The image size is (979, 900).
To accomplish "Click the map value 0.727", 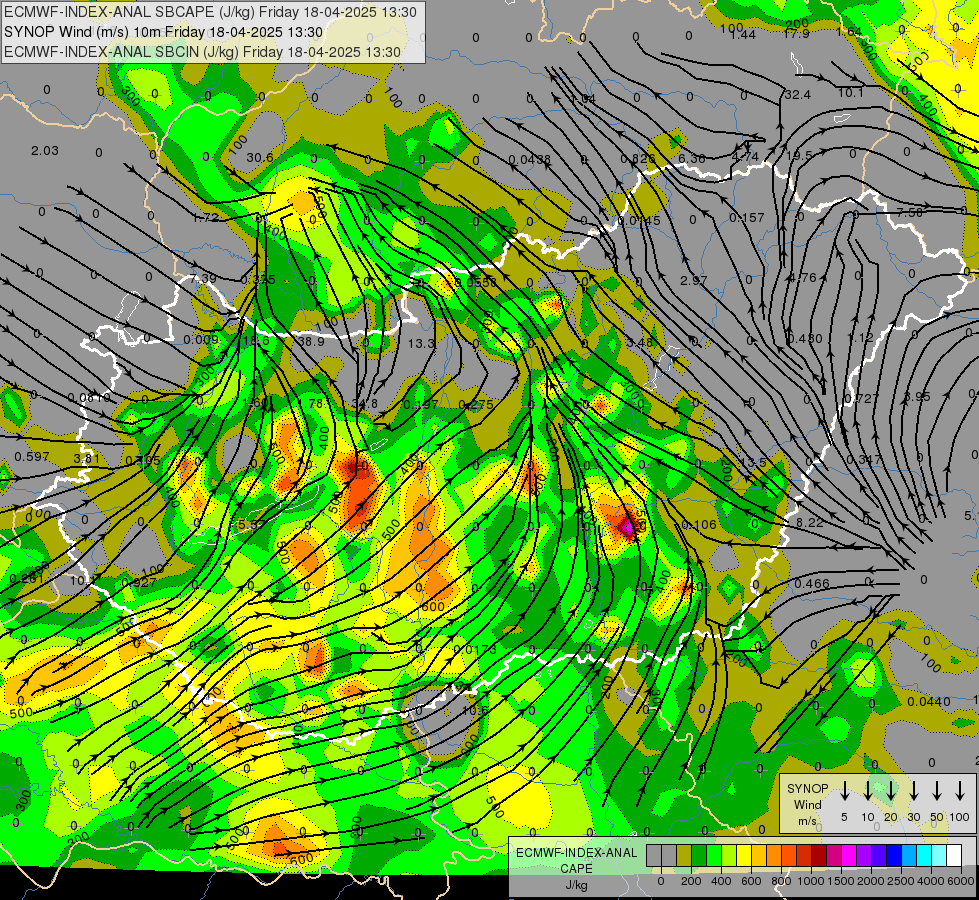I will (x=862, y=398).
